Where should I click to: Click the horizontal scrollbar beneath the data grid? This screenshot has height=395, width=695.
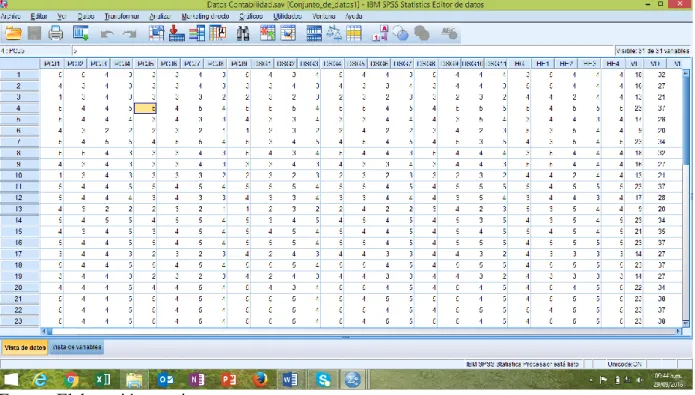point(362,331)
